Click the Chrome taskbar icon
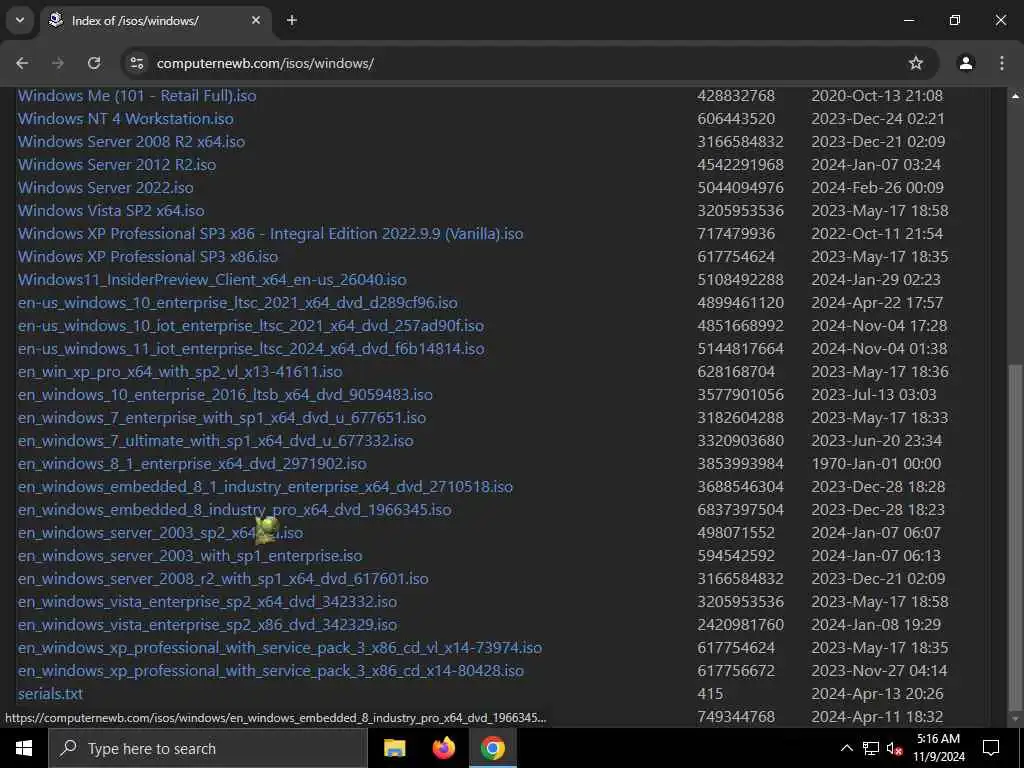 click(x=493, y=748)
